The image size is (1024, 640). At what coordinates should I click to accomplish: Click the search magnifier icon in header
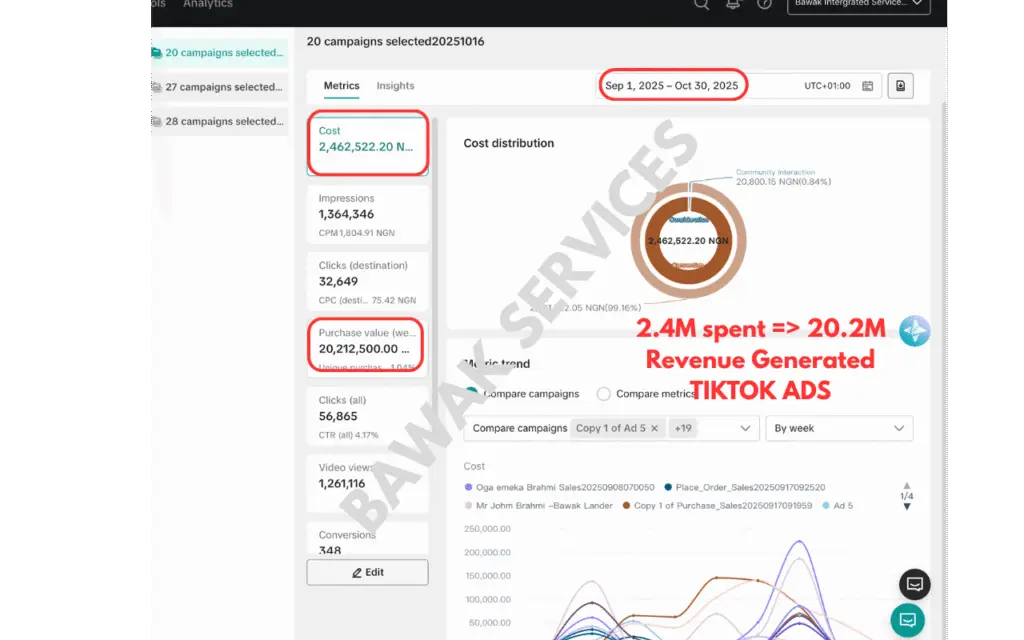coord(701,4)
